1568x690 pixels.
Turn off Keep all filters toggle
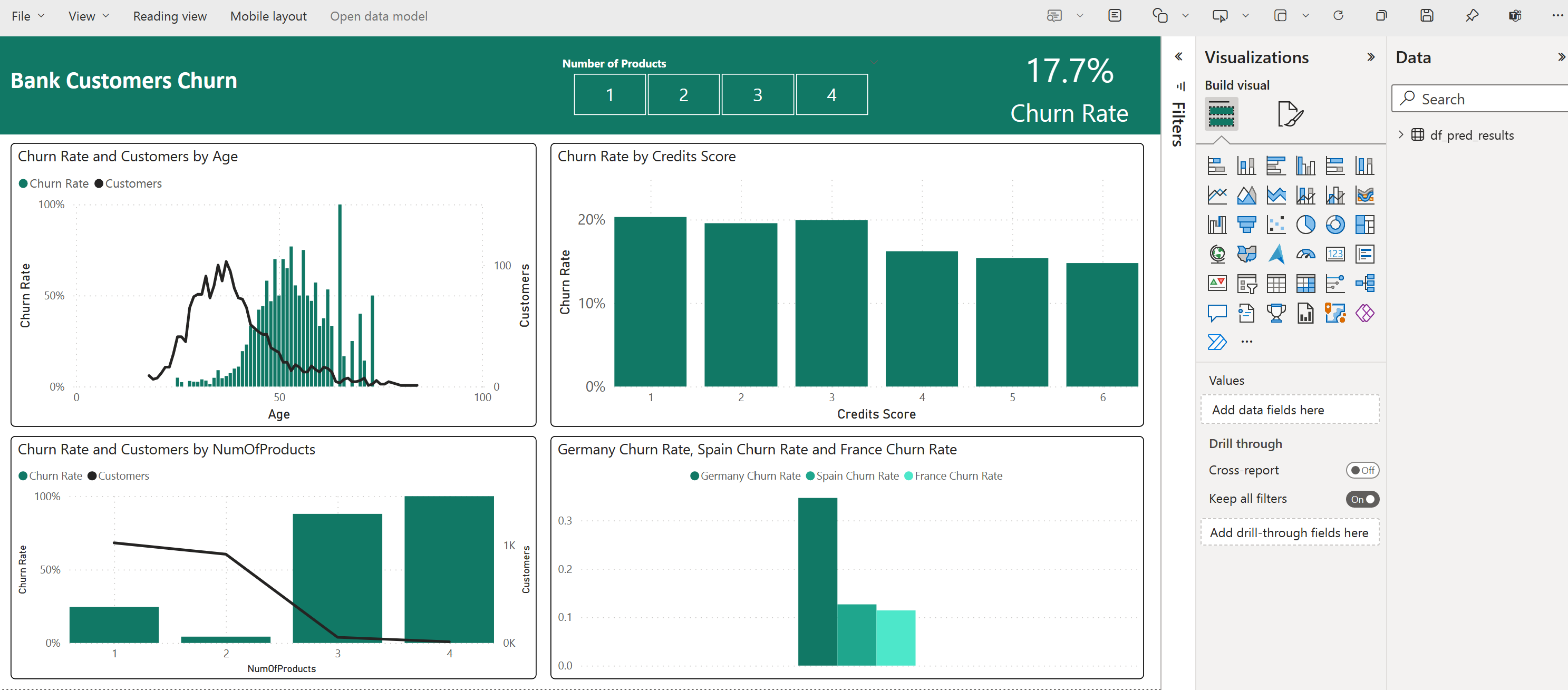pos(1362,499)
